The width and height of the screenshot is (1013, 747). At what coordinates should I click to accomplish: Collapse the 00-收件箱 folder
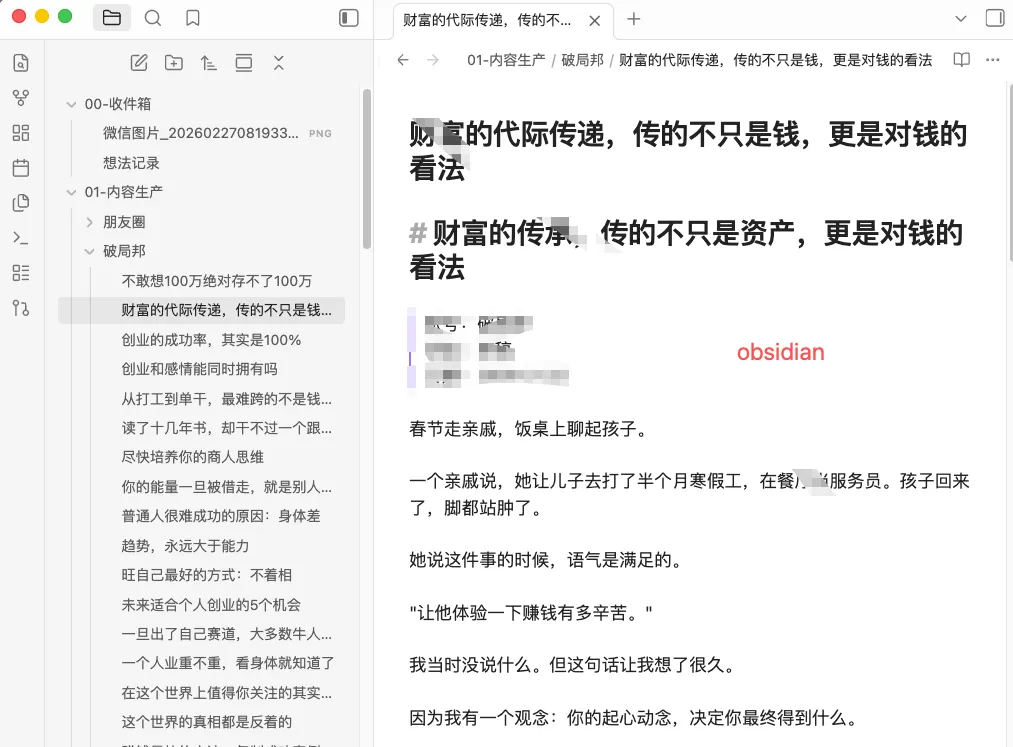coord(71,104)
